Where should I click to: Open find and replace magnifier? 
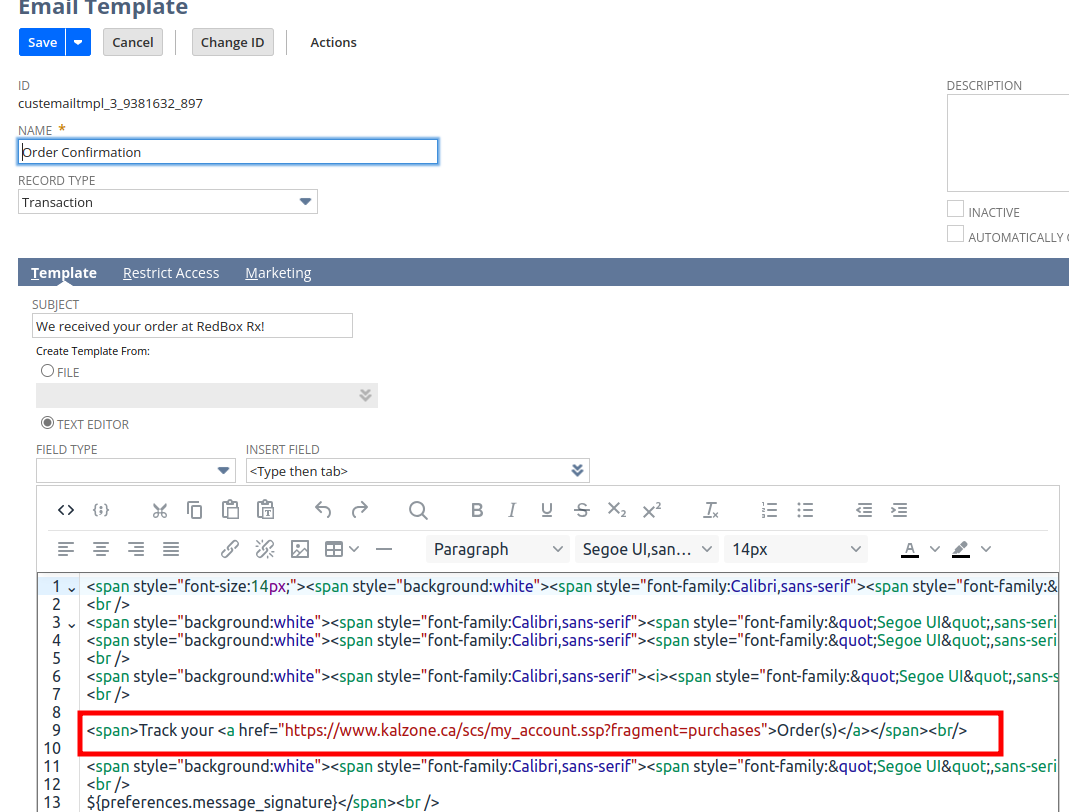418,510
